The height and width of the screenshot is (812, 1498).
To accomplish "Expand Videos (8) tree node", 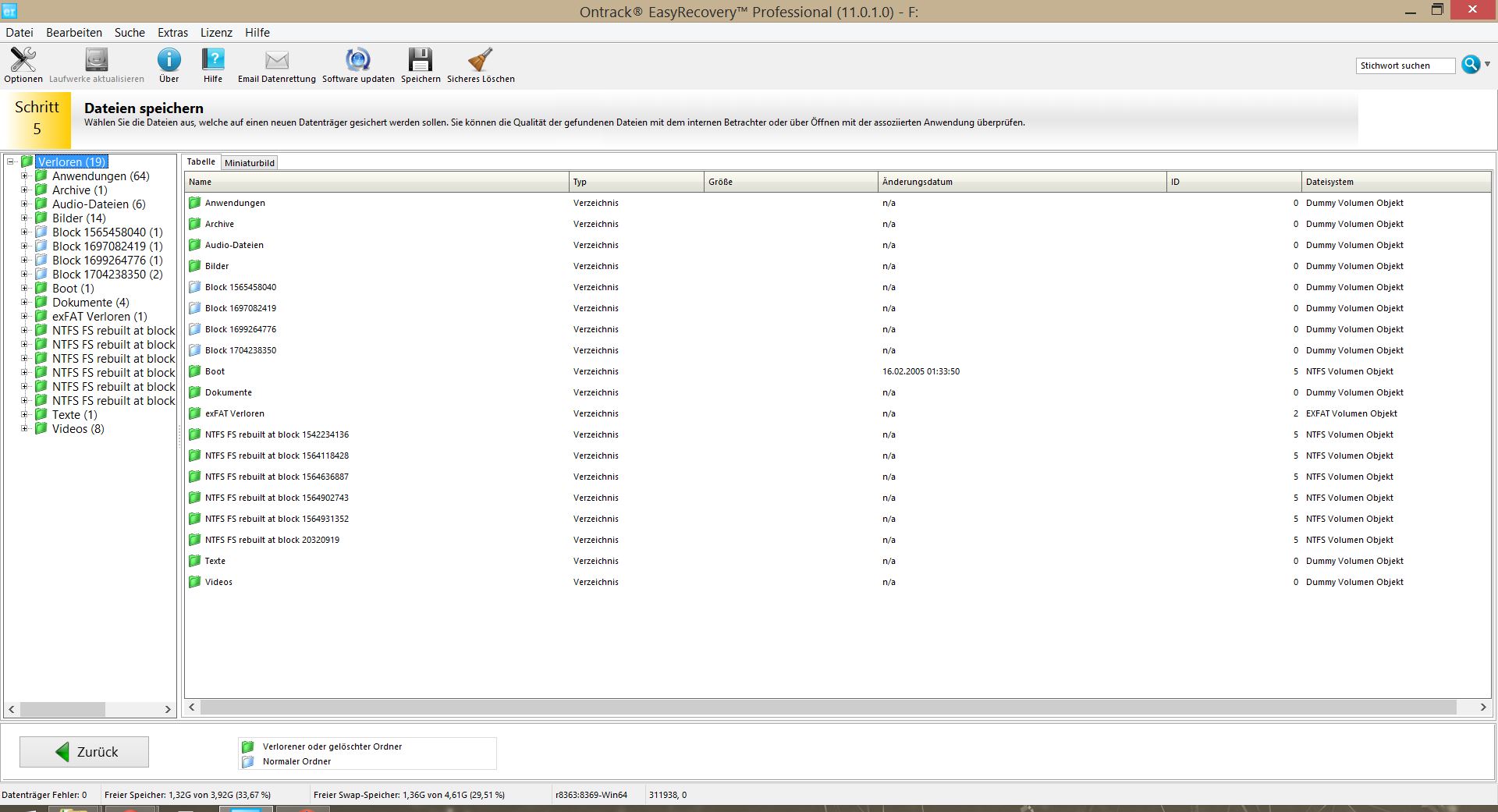I will pos(24,429).
